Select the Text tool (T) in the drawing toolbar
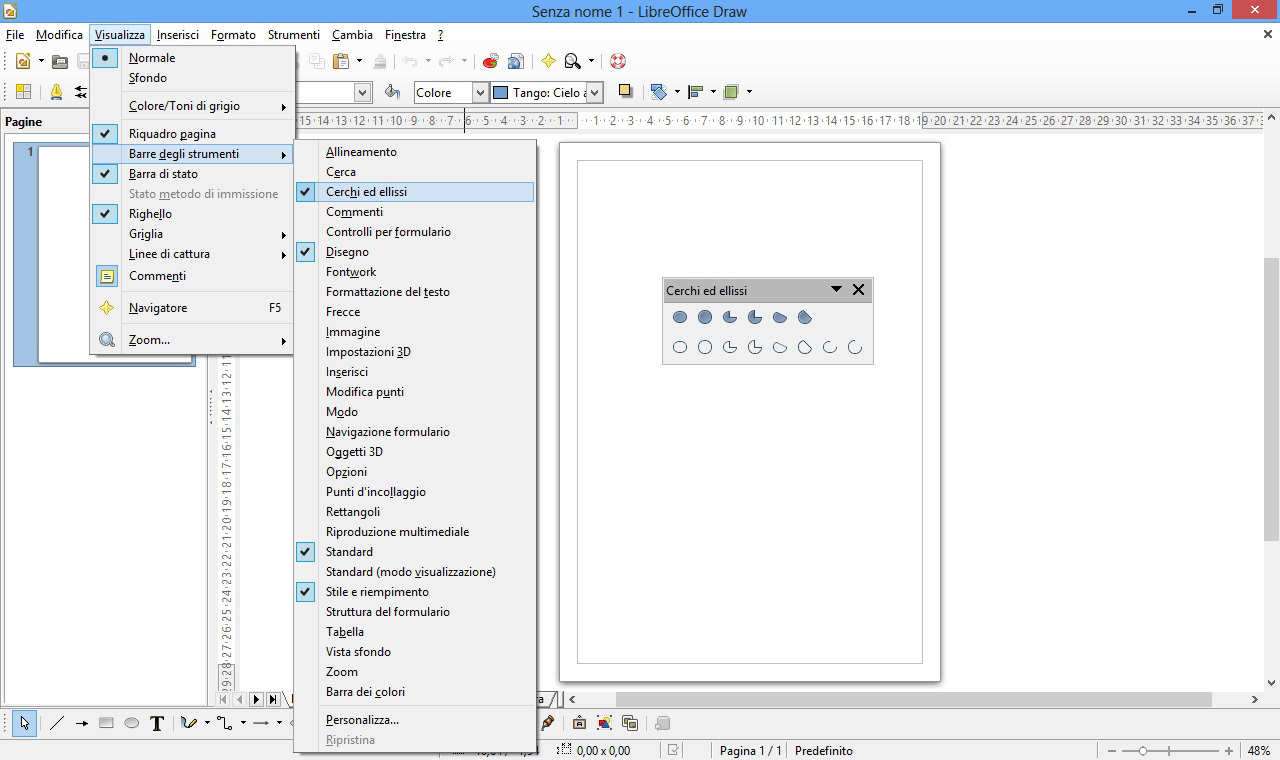Viewport: 1280px width, 760px height. tap(157, 723)
